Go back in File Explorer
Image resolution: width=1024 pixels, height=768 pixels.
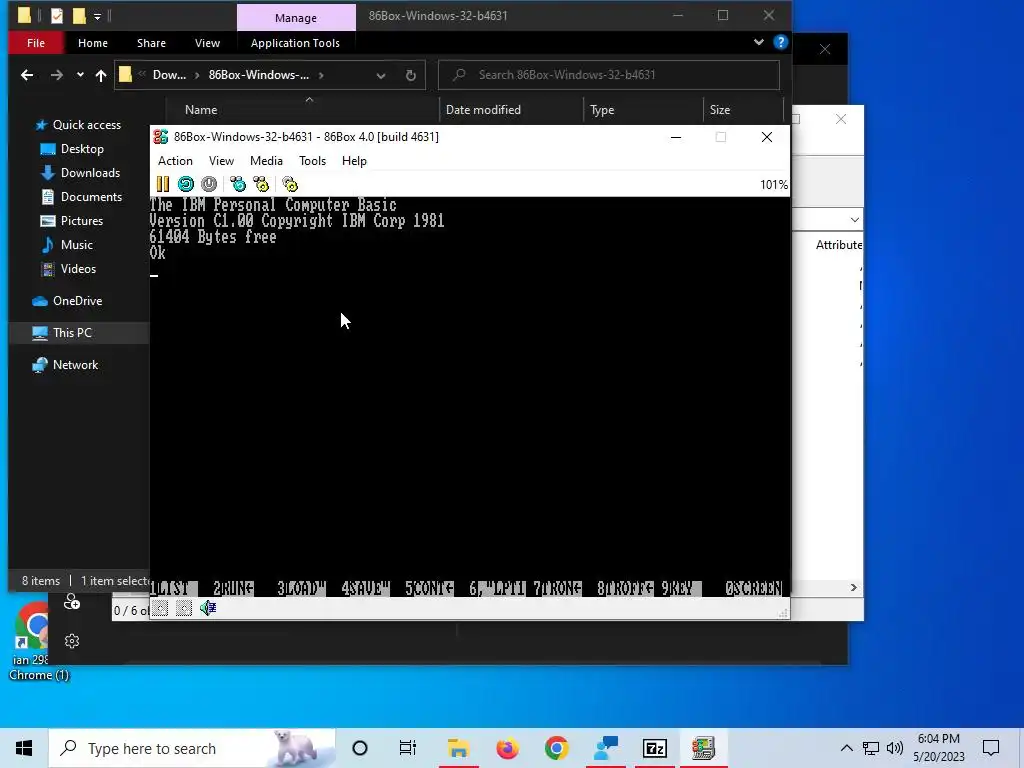tap(27, 75)
